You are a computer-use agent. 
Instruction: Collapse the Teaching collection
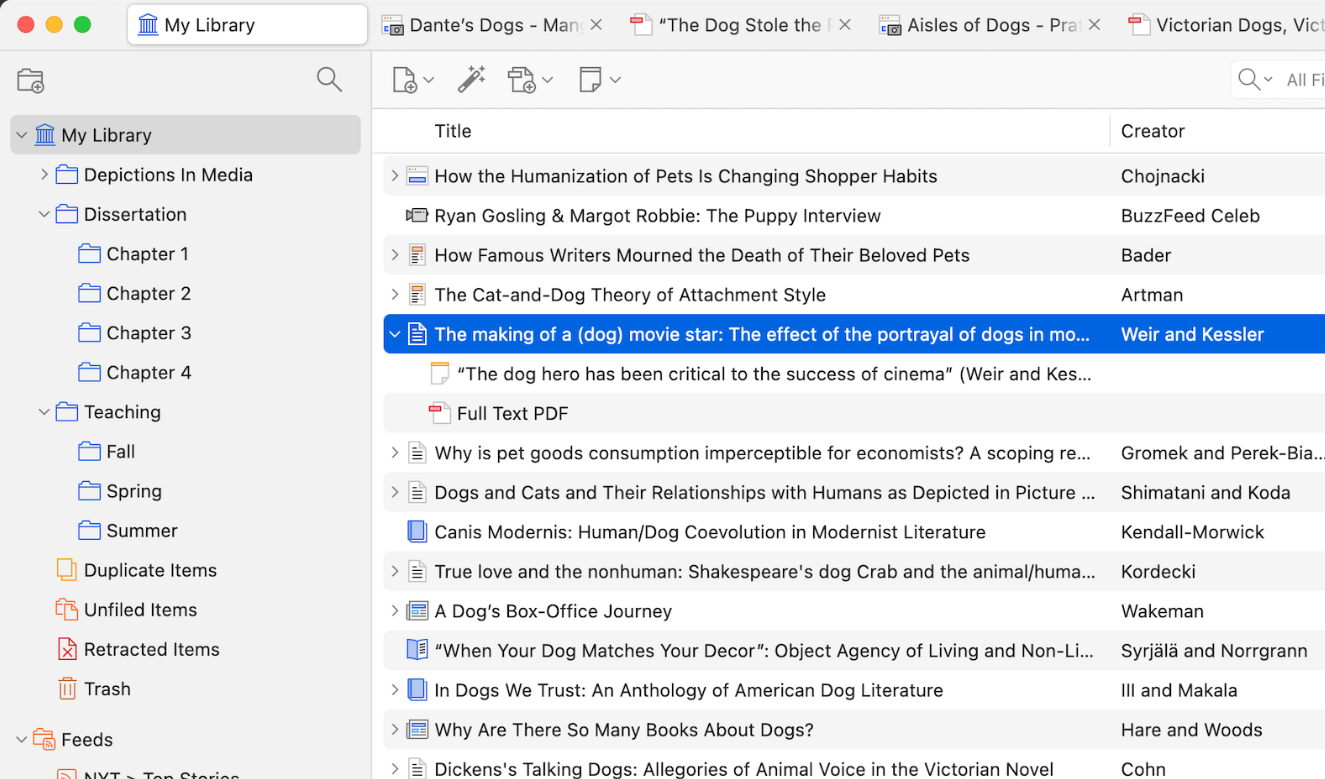click(x=44, y=412)
